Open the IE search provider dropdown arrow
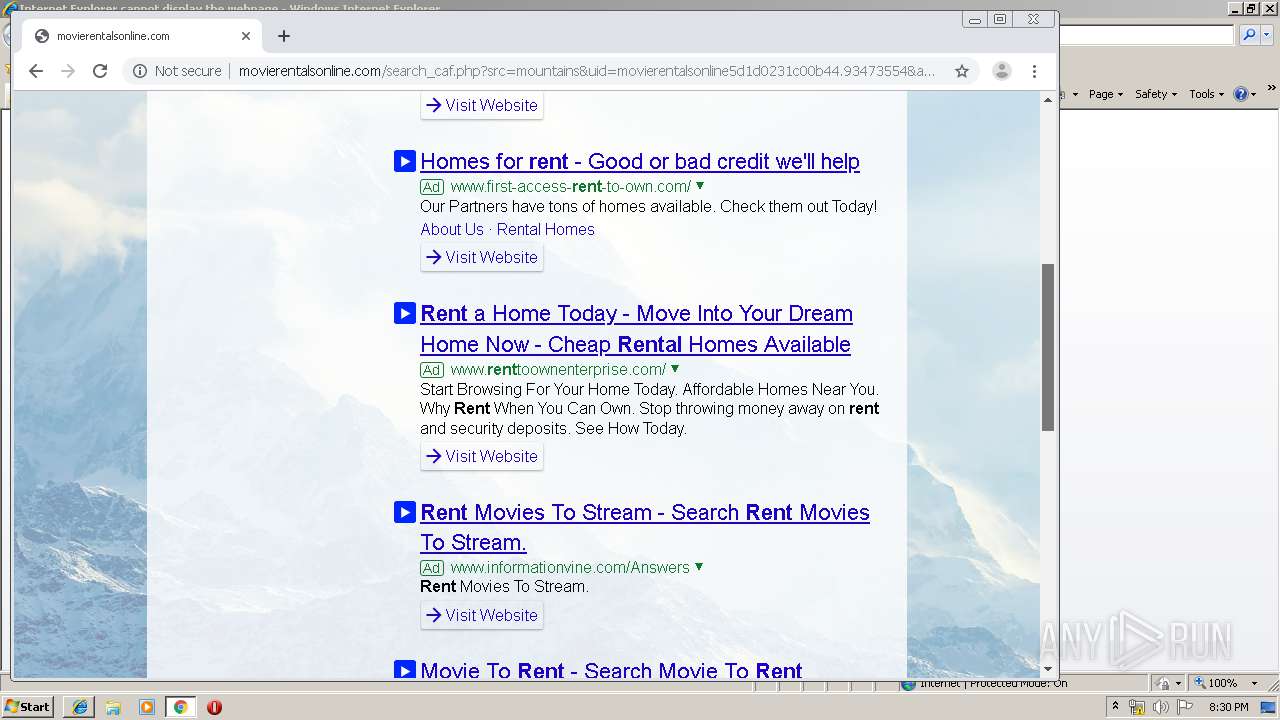The image size is (1280, 720). 1266,35
